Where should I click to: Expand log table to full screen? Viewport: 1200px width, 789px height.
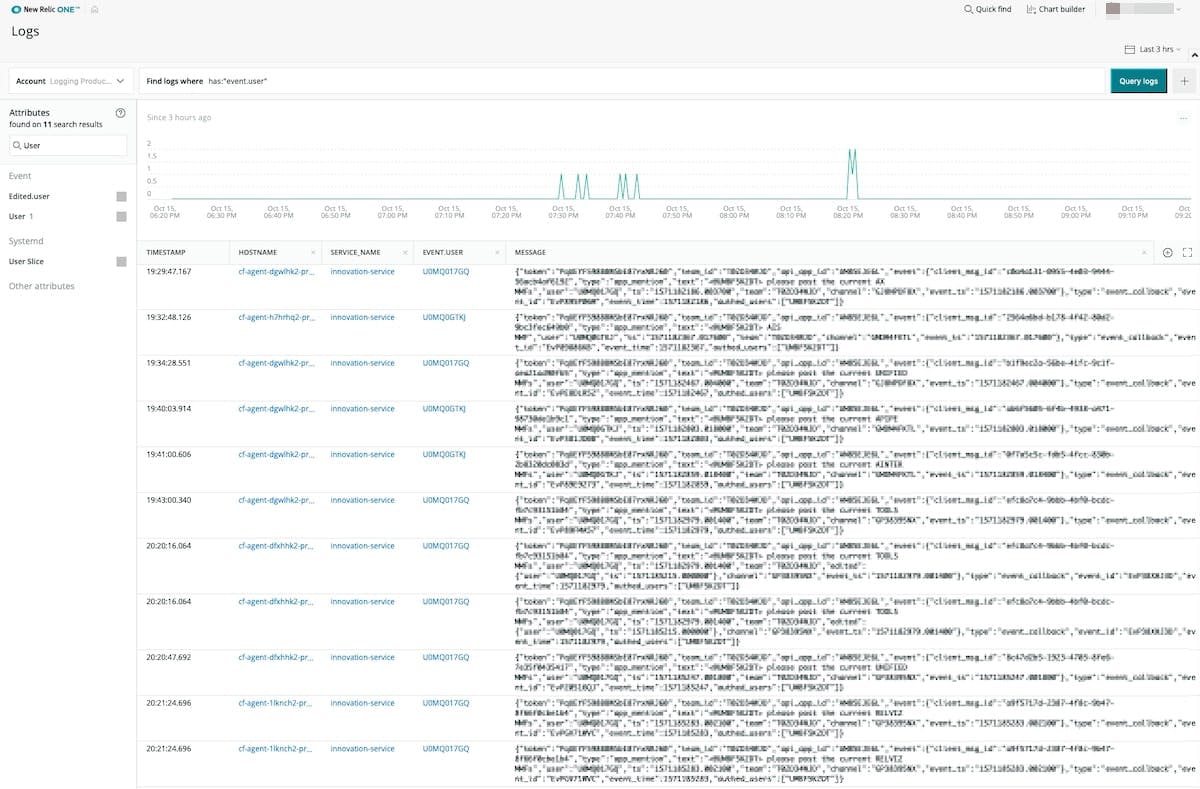1187,253
